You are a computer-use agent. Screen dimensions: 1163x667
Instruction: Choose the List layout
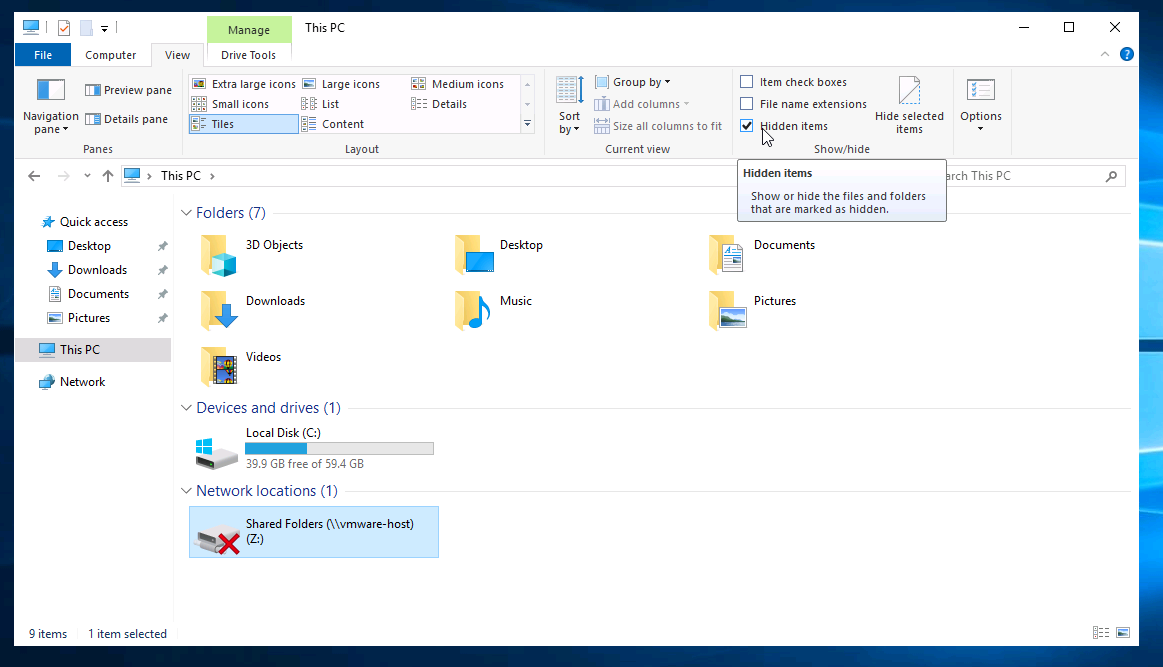pyautogui.click(x=320, y=104)
